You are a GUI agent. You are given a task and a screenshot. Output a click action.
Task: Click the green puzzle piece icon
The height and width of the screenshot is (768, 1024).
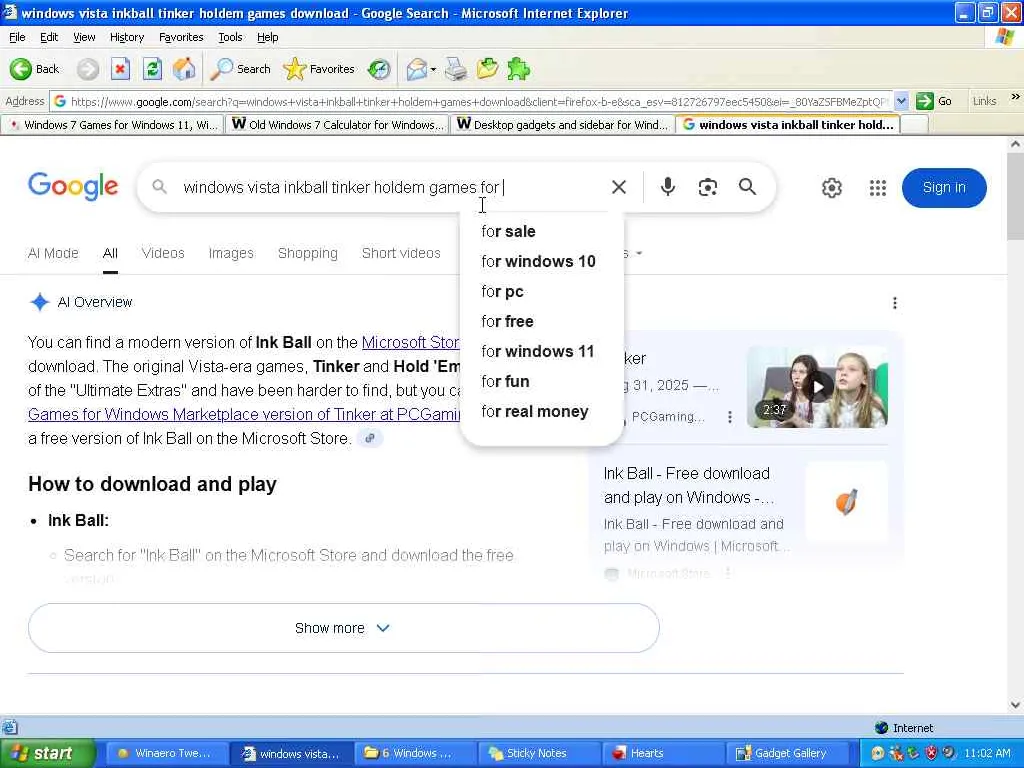point(519,69)
